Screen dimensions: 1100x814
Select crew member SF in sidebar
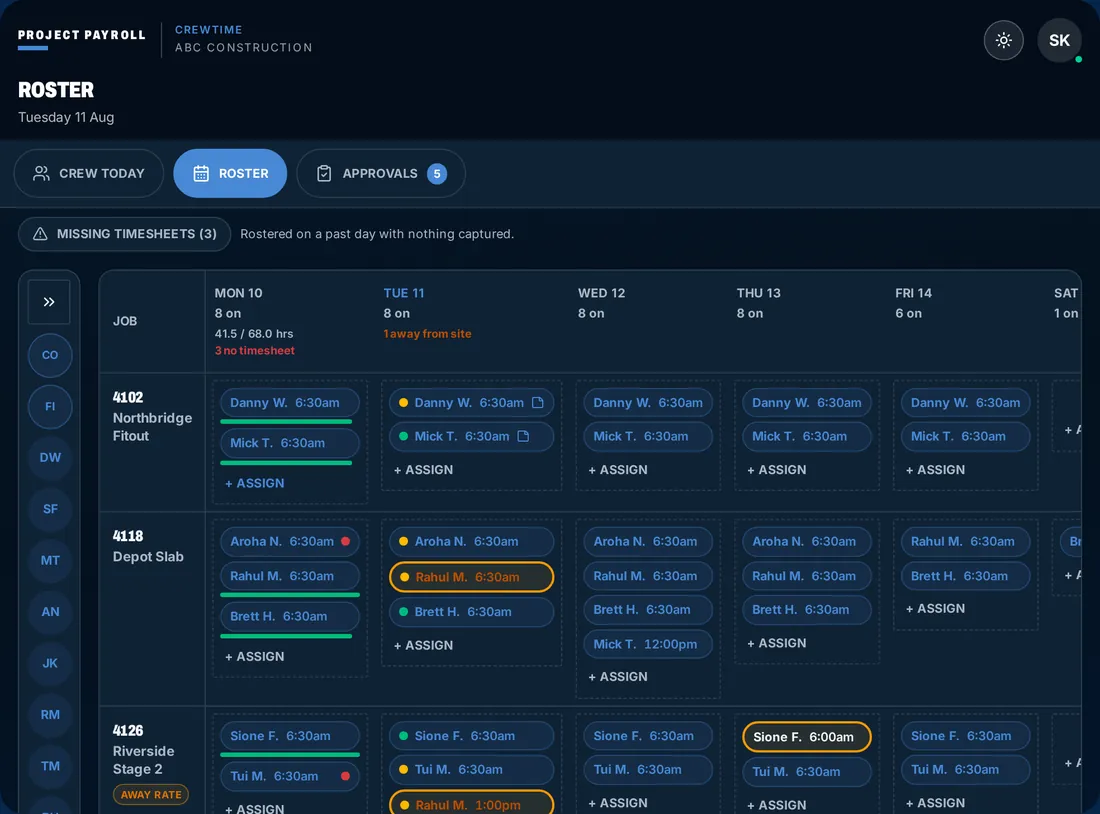[50, 509]
